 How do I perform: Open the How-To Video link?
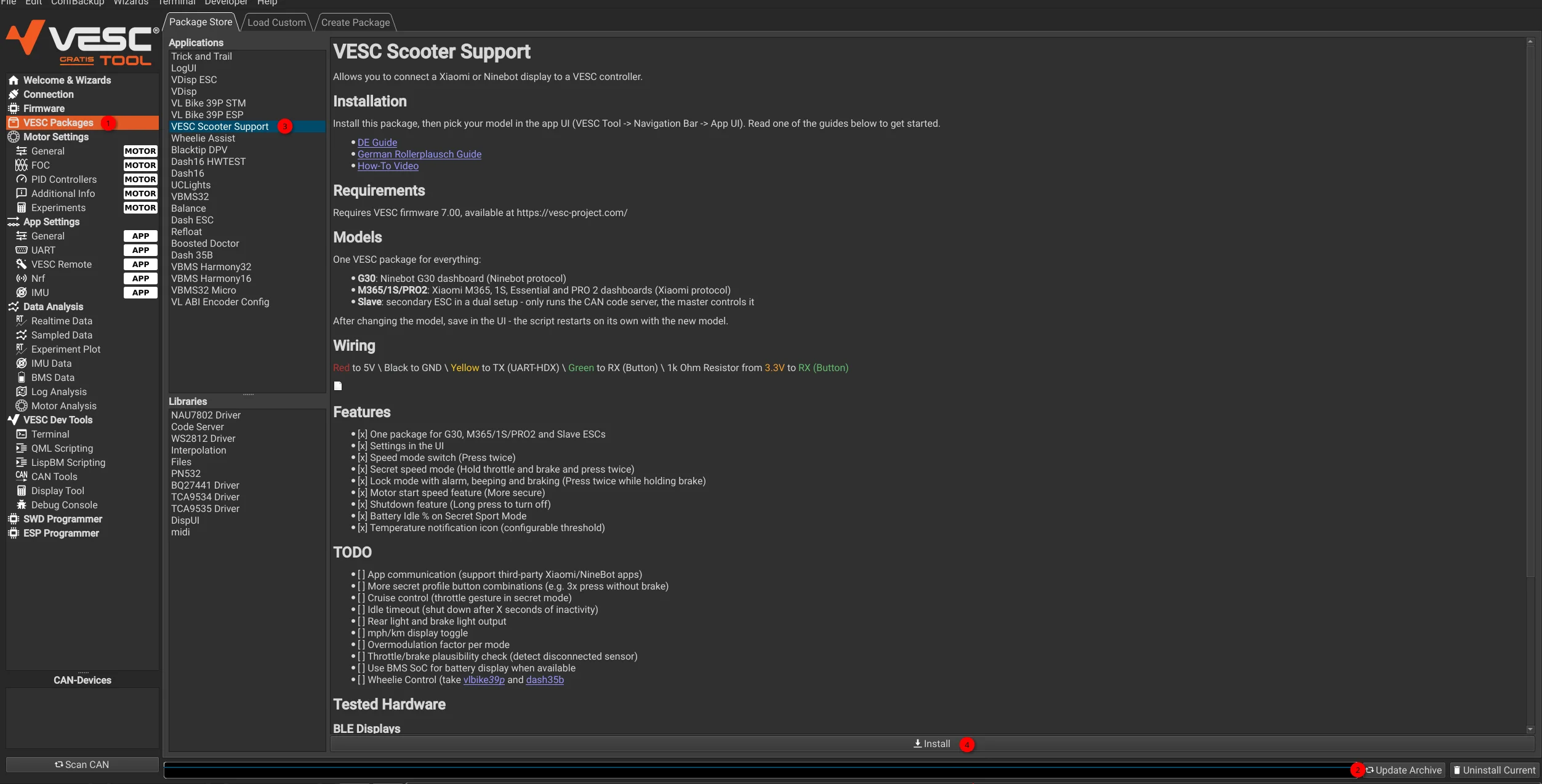pyautogui.click(x=388, y=166)
